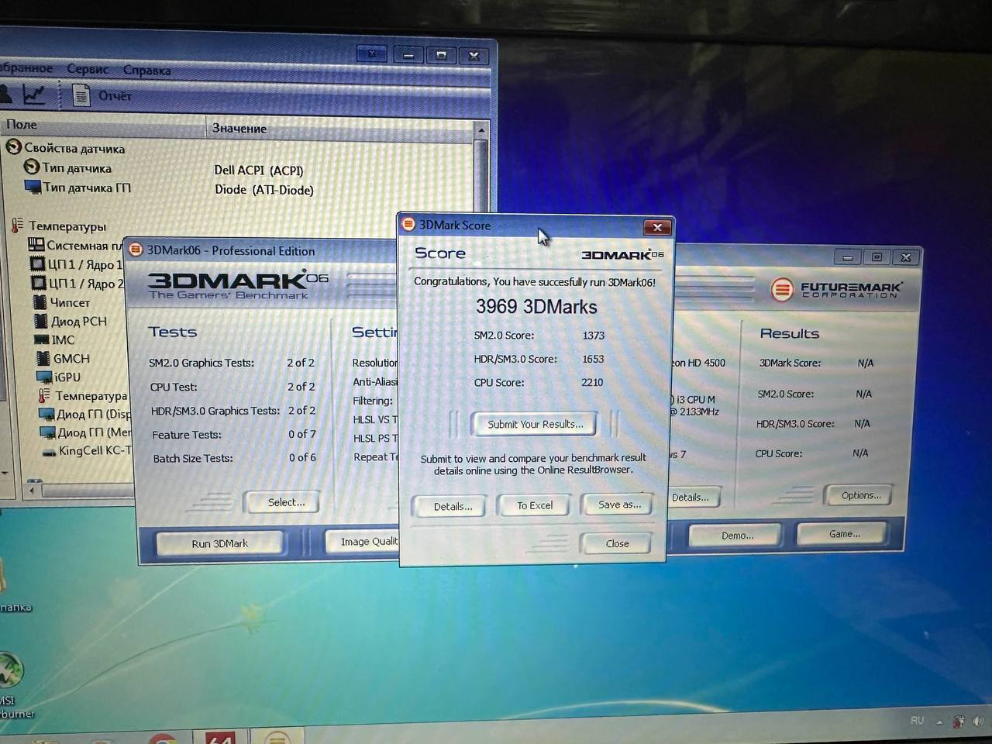Open the RU language indicator
This screenshot has height=744, width=992.
[917, 721]
